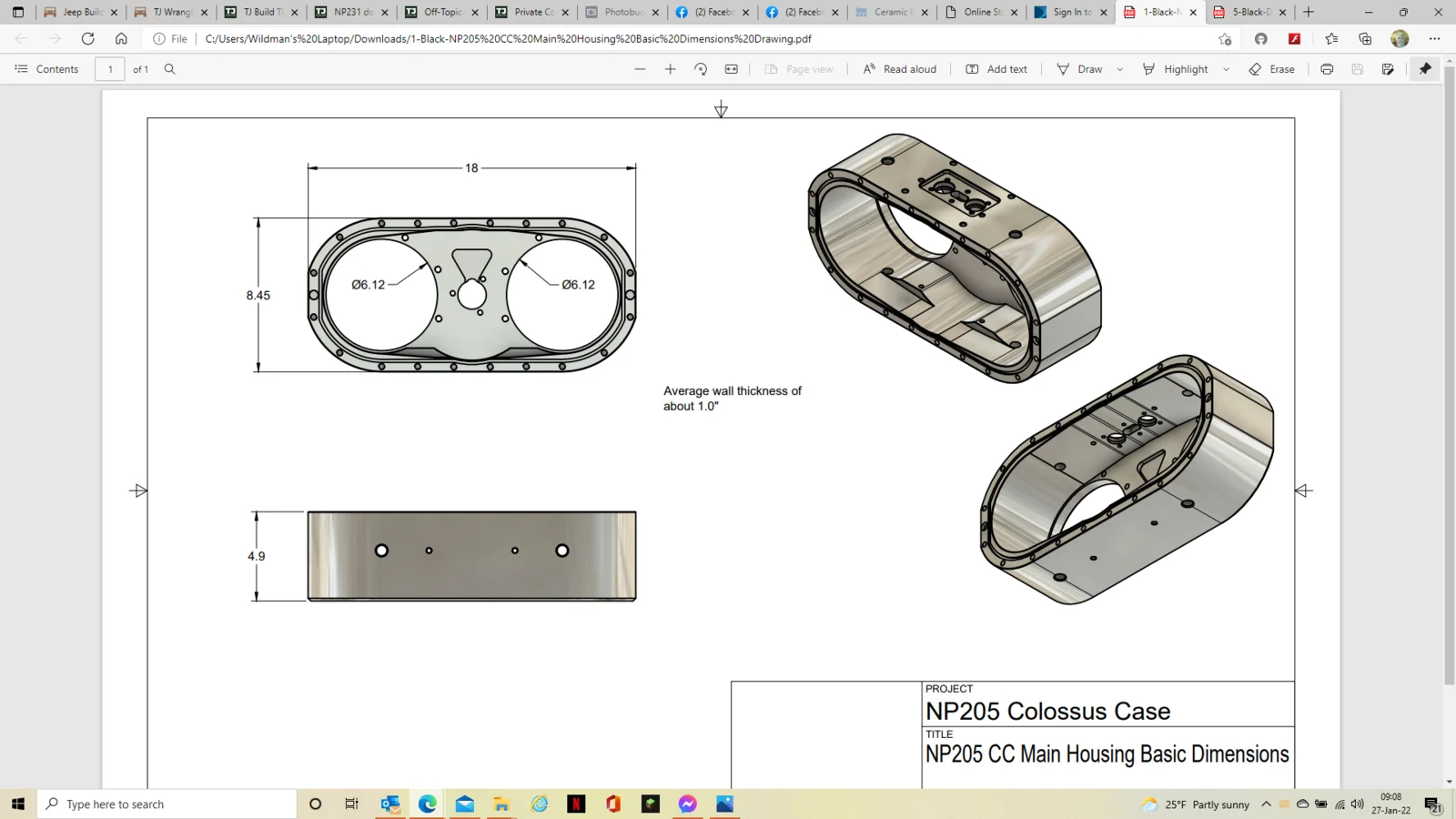Open the clock showing 09:08
The height and width of the screenshot is (819, 1456).
(x=1390, y=804)
